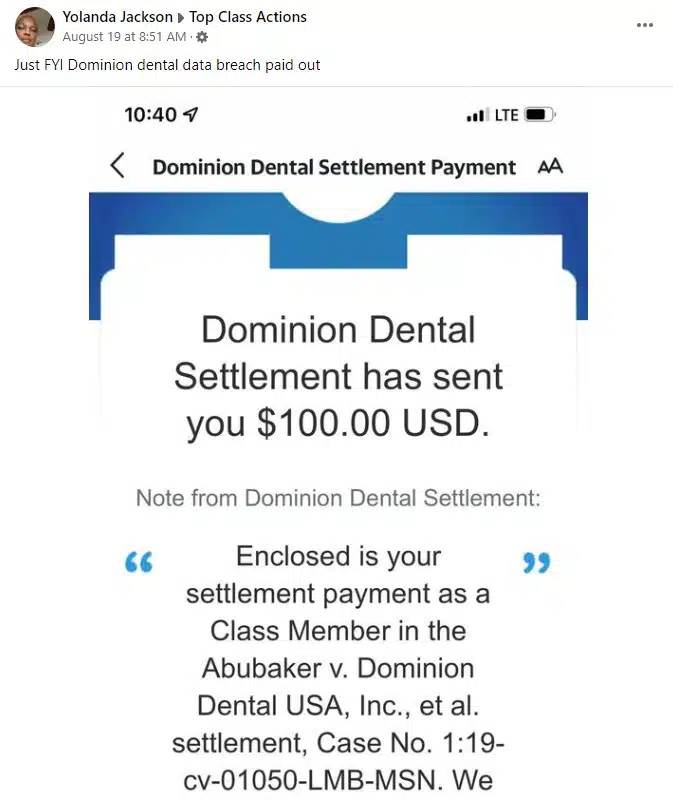Click the $100.00 USD payment heading
The width and height of the screenshot is (673, 800).
[x=338, y=377]
